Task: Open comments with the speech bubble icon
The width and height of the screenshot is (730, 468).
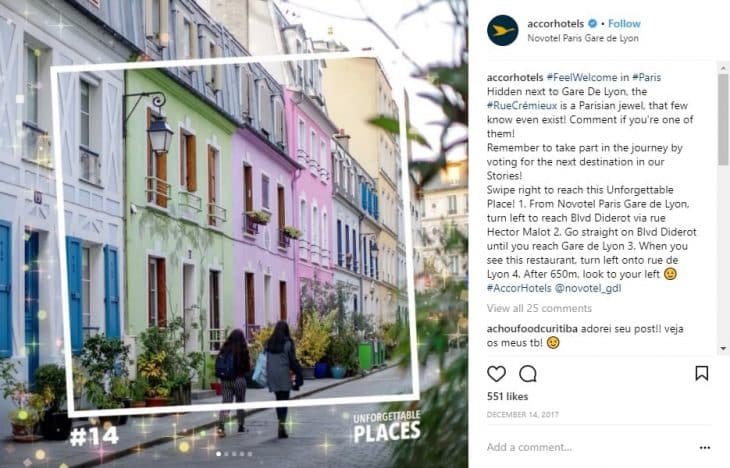Action: pos(528,373)
